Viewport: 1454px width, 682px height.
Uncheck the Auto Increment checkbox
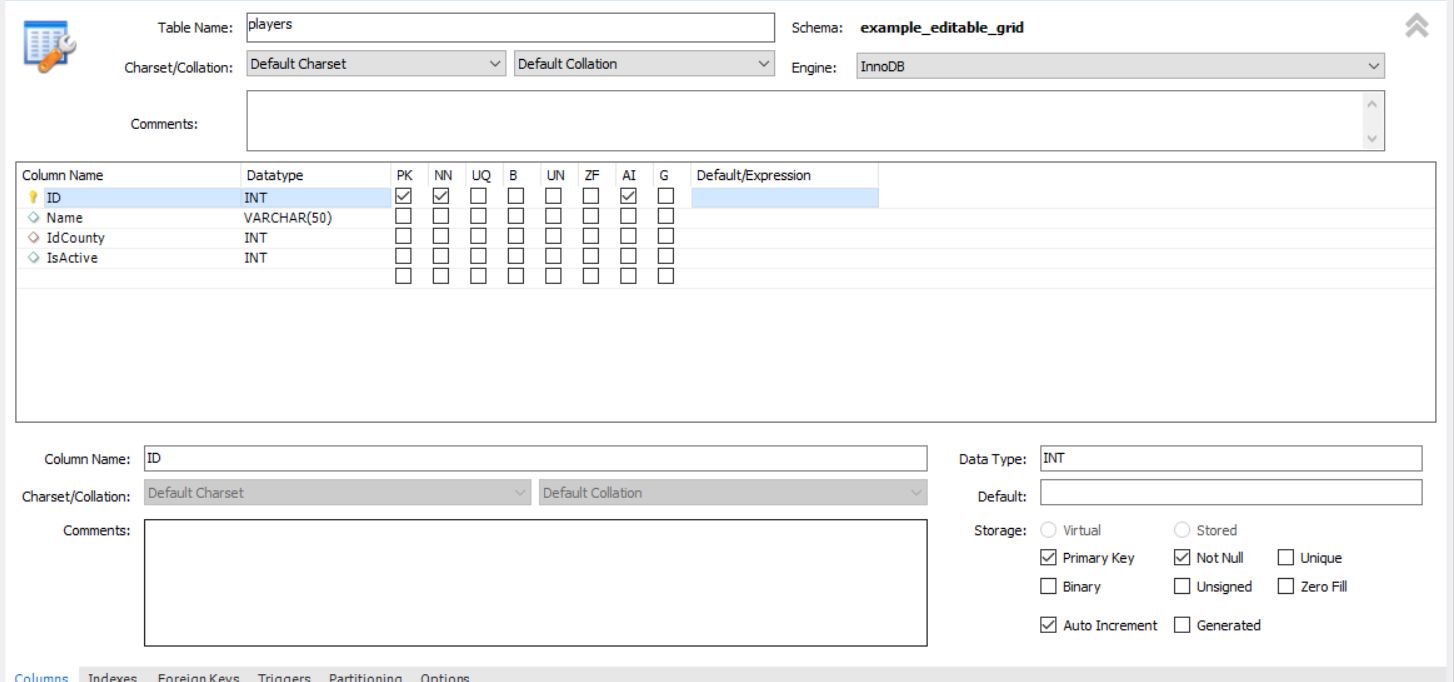click(1048, 625)
